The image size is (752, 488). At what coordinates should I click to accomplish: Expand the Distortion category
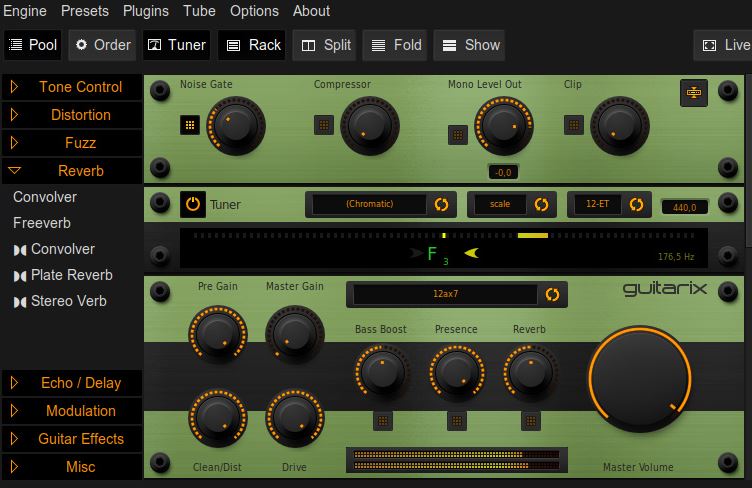click(72, 115)
